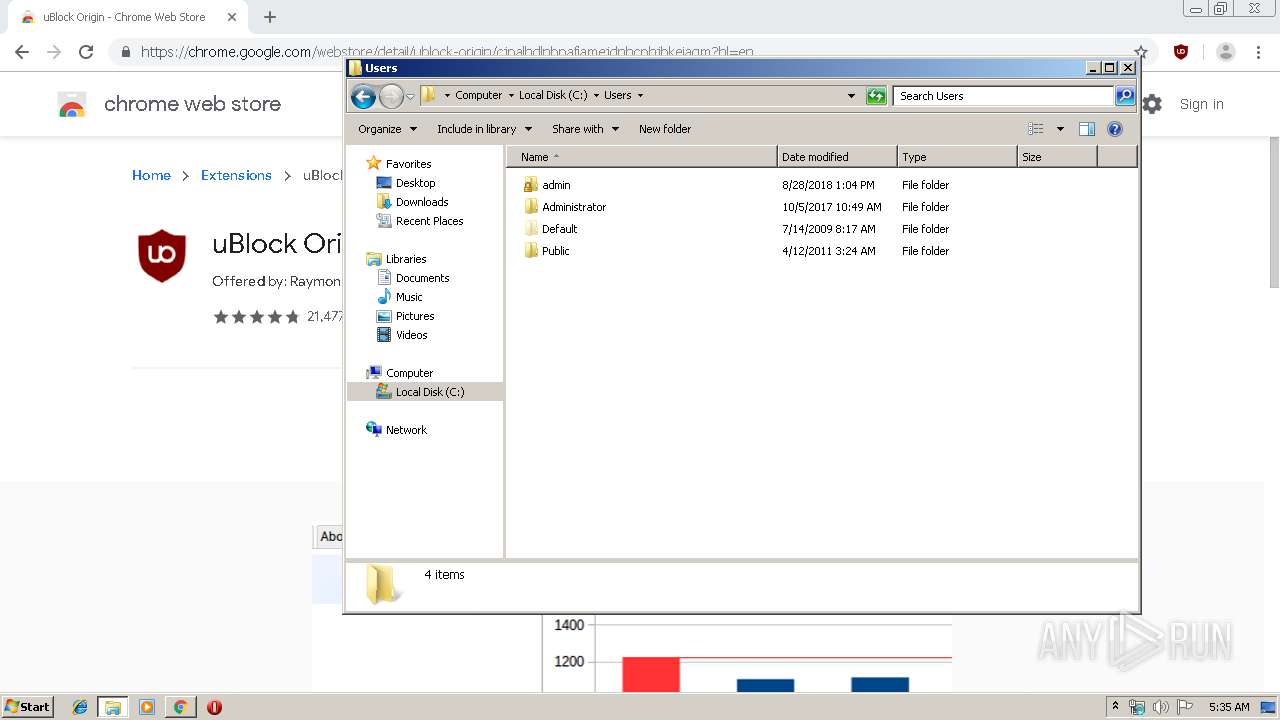Click the green Refresh button in address bar
Screen dimensions: 1280x720
(876, 96)
